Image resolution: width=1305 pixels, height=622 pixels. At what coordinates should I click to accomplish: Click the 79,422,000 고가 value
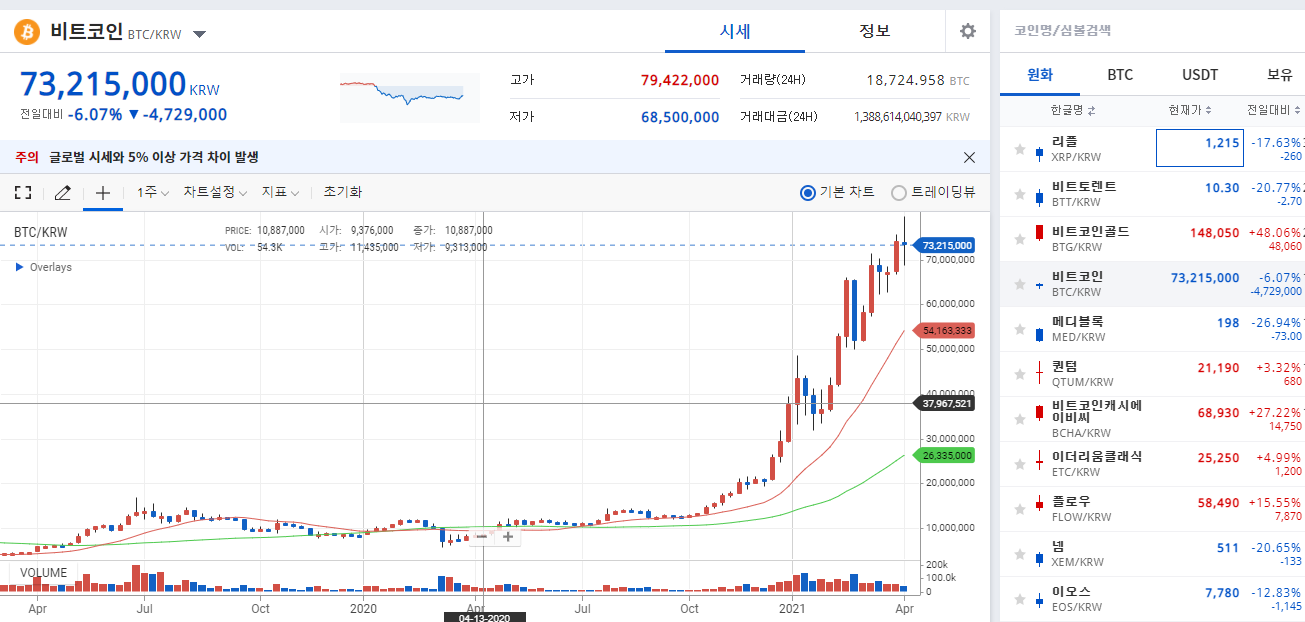click(680, 80)
